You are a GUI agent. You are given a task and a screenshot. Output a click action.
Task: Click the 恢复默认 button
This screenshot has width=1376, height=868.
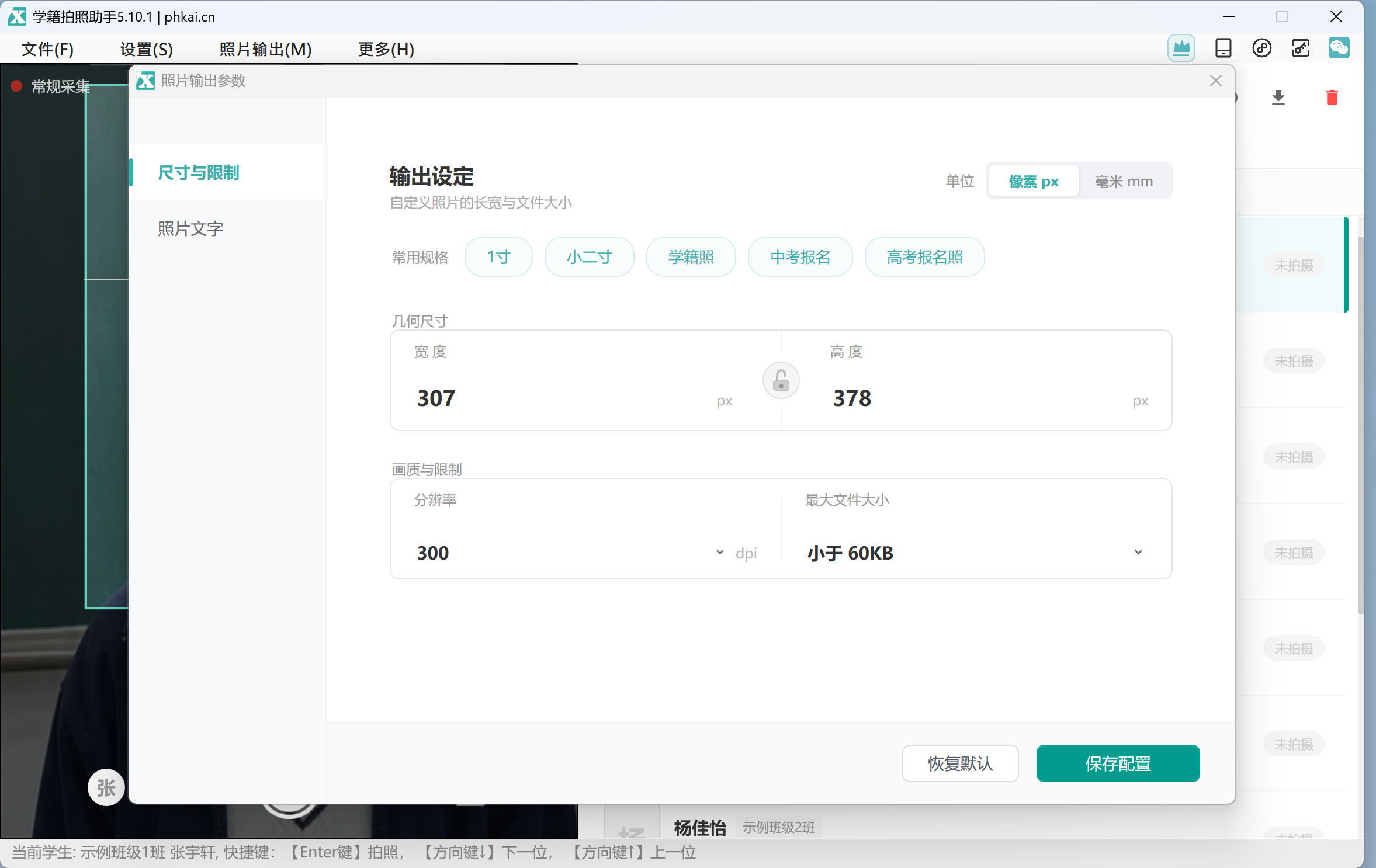[x=960, y=763]
